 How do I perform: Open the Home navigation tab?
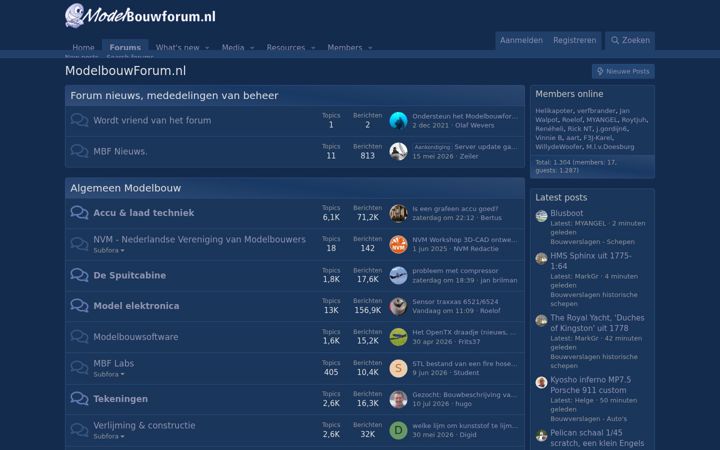(83, 47)
